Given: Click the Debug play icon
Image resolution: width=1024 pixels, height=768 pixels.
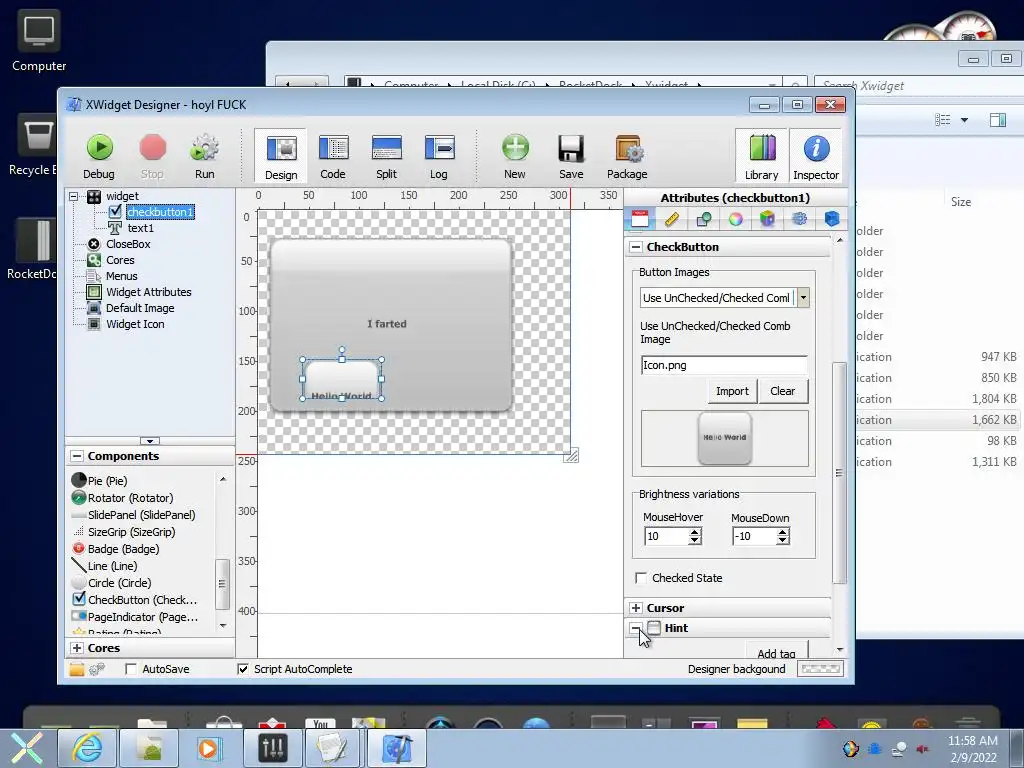Looking at the screenshot, I should coord(99,148).
